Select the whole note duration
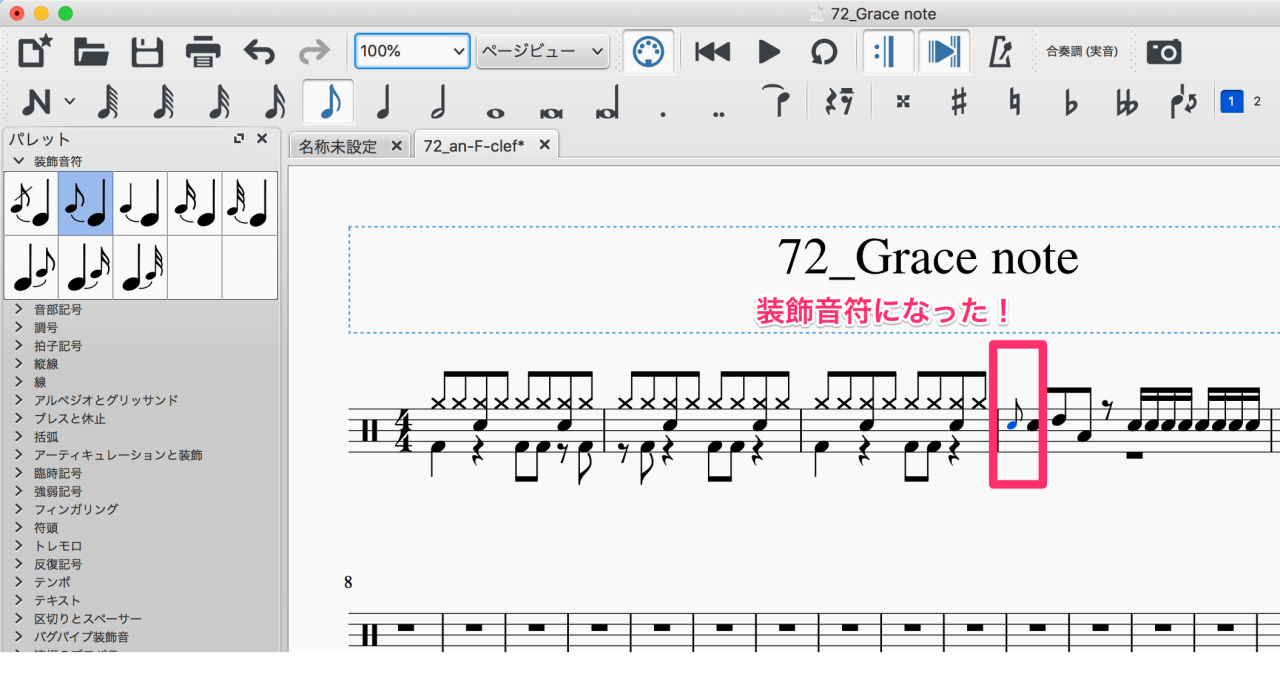1280x677 pixels. [x=495, y=111]
